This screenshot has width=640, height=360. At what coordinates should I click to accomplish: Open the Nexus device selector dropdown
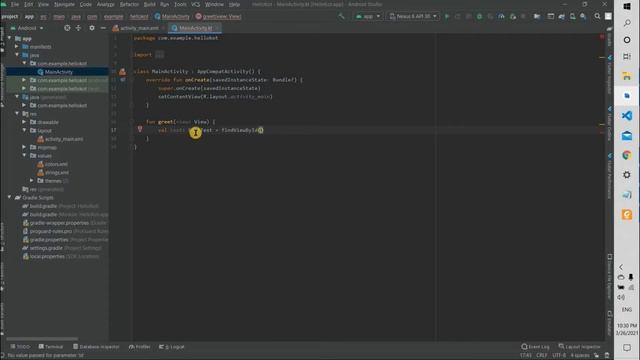pyautogui.click(x=413, y=16)
